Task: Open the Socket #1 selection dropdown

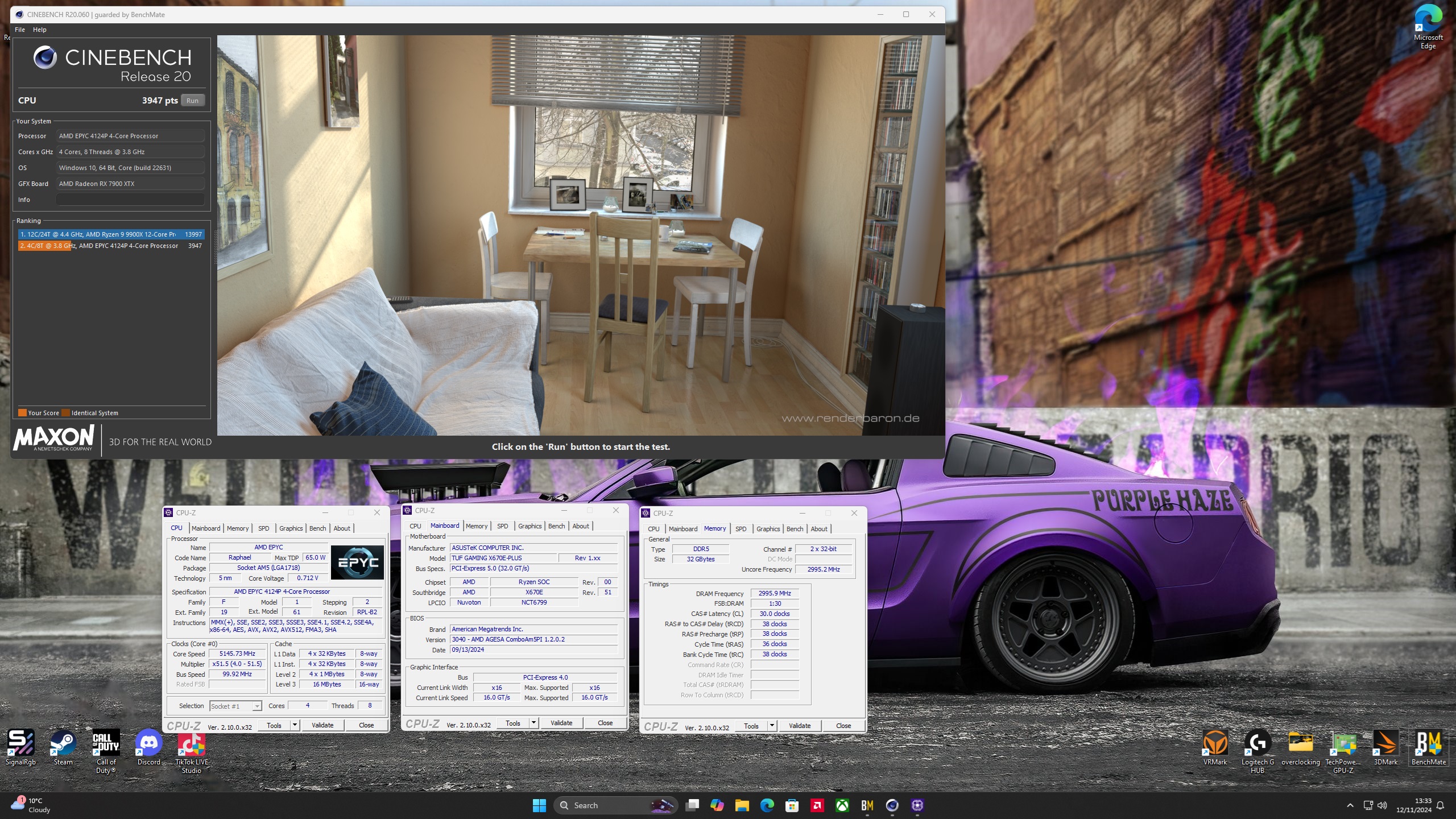Action: [x=235, y=706]
